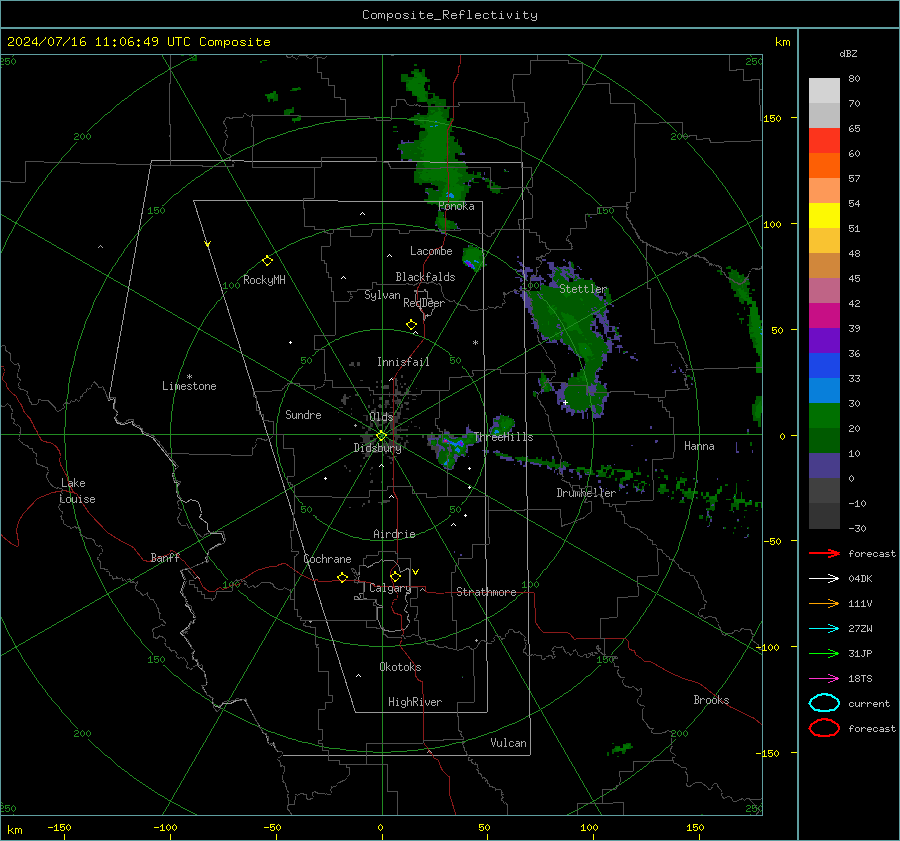Select the 10 dBZ slate-purple color swatch
Screen dimensions: 900x841
click(824, 466)
